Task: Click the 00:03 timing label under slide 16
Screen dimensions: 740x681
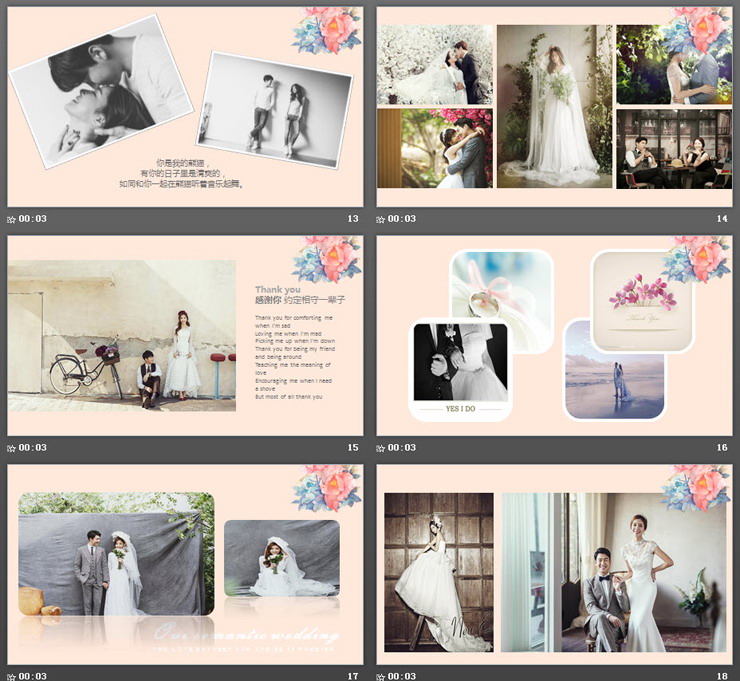Action: click(402, 448)
